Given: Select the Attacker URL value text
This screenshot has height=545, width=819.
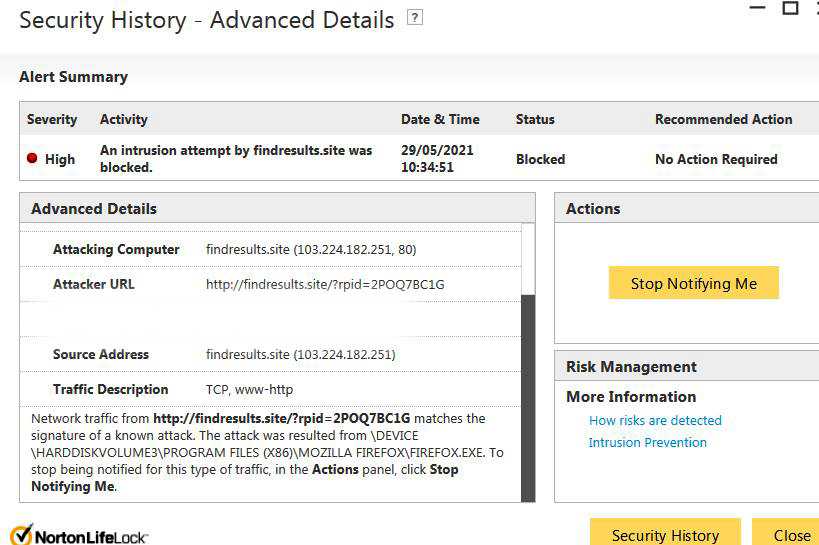Looking at the screenshot, I should 325,285.
